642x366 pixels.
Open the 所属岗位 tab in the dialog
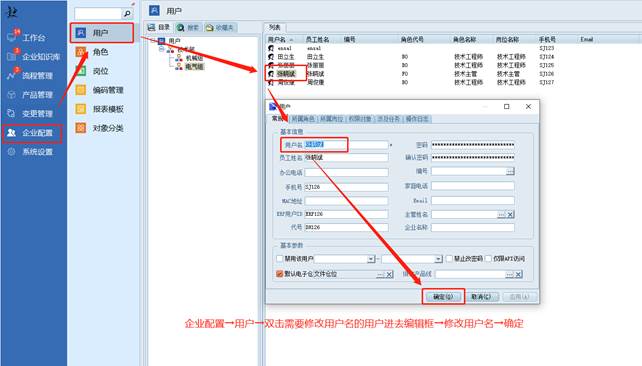point(331,119)
